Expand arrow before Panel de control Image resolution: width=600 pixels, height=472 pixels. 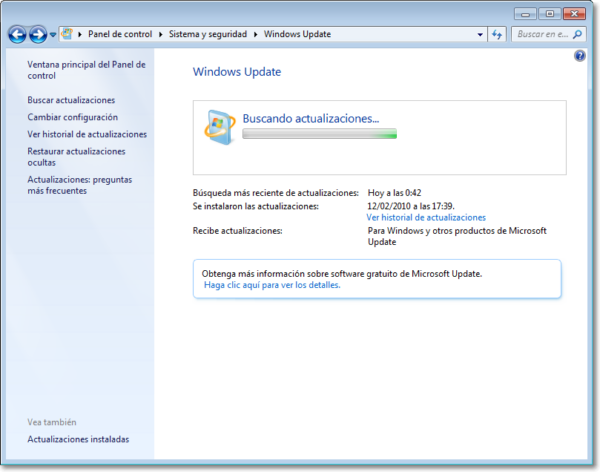pos(80,34)
